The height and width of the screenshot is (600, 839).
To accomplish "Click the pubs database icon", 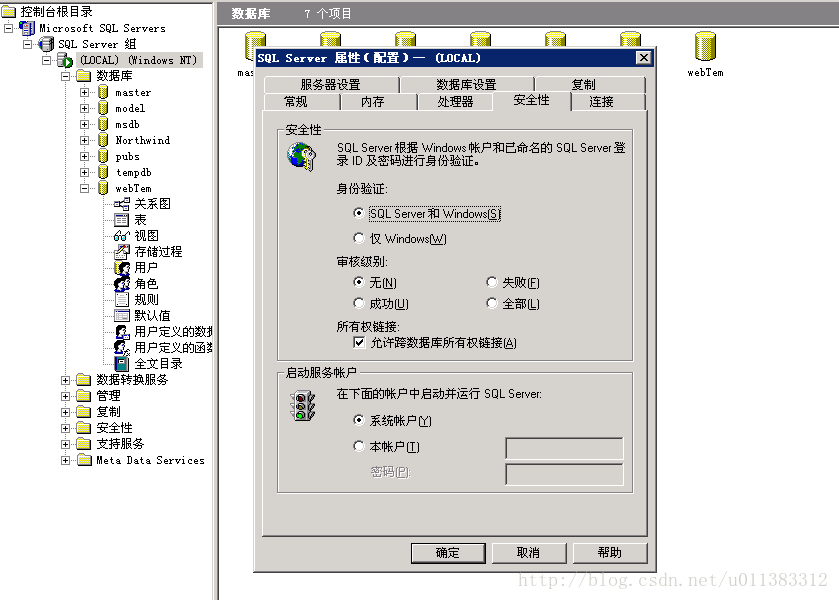I will pos(103,156).
